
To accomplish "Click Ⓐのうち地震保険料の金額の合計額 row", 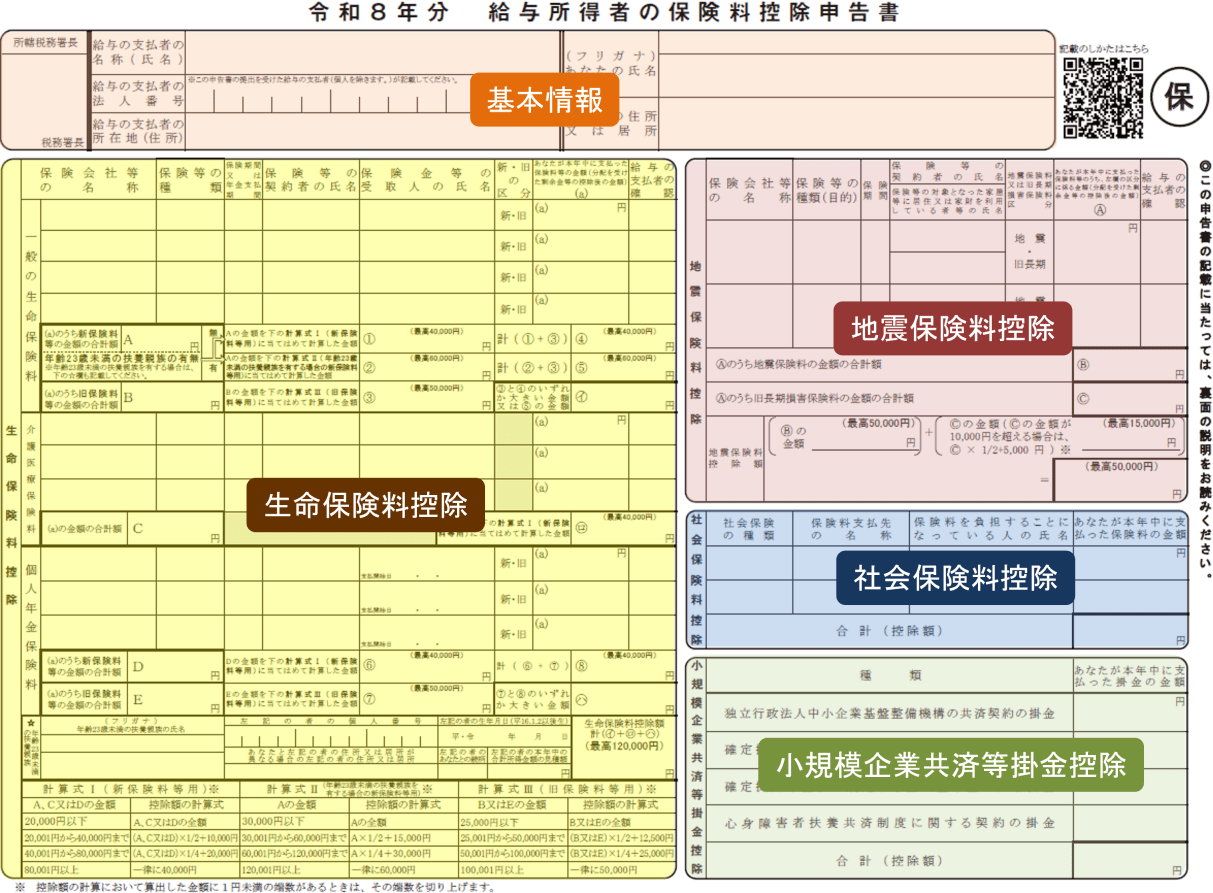I will point(890,365).
